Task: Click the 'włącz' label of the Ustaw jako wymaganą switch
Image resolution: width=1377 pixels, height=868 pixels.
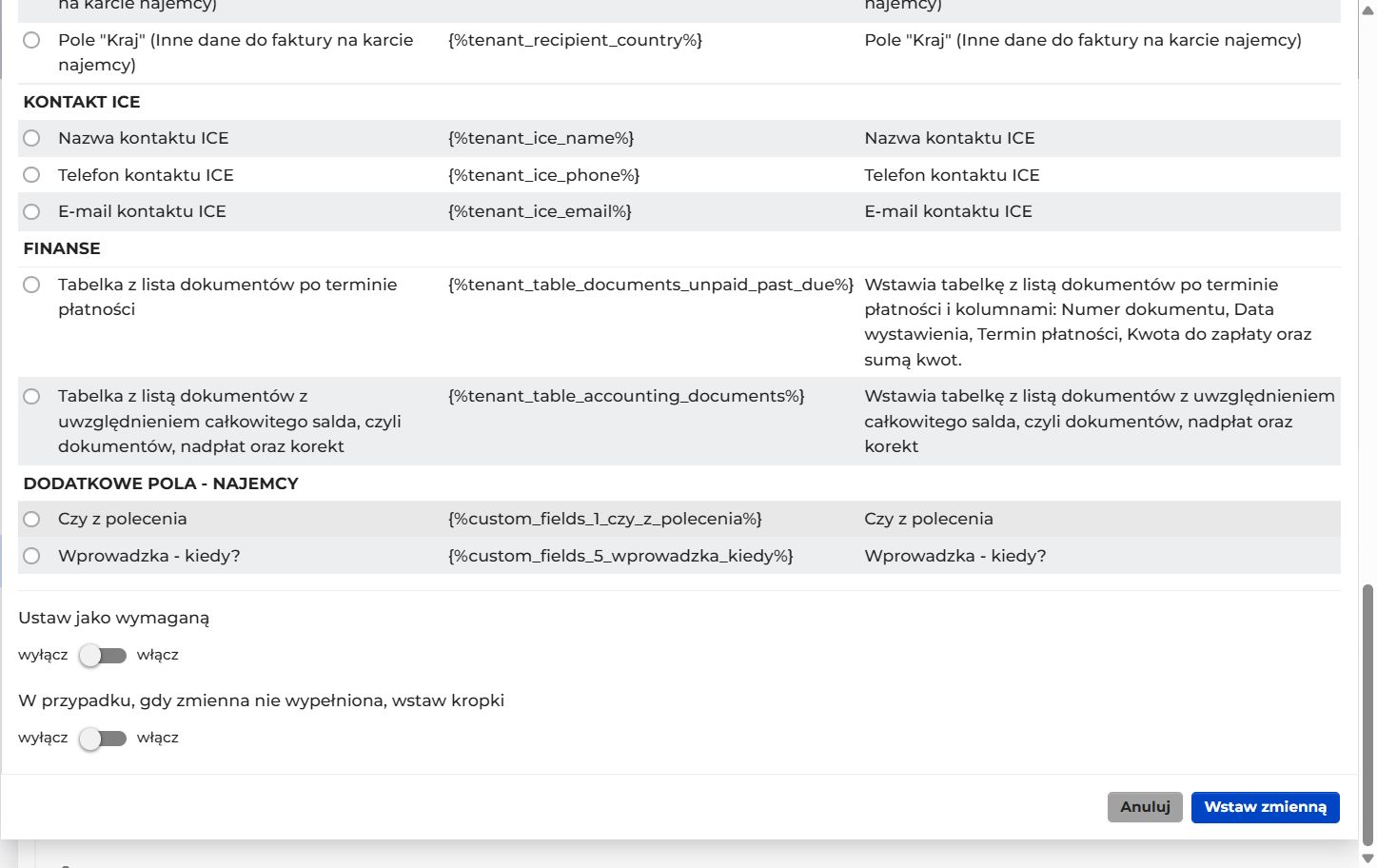Action: click(158, 655)
